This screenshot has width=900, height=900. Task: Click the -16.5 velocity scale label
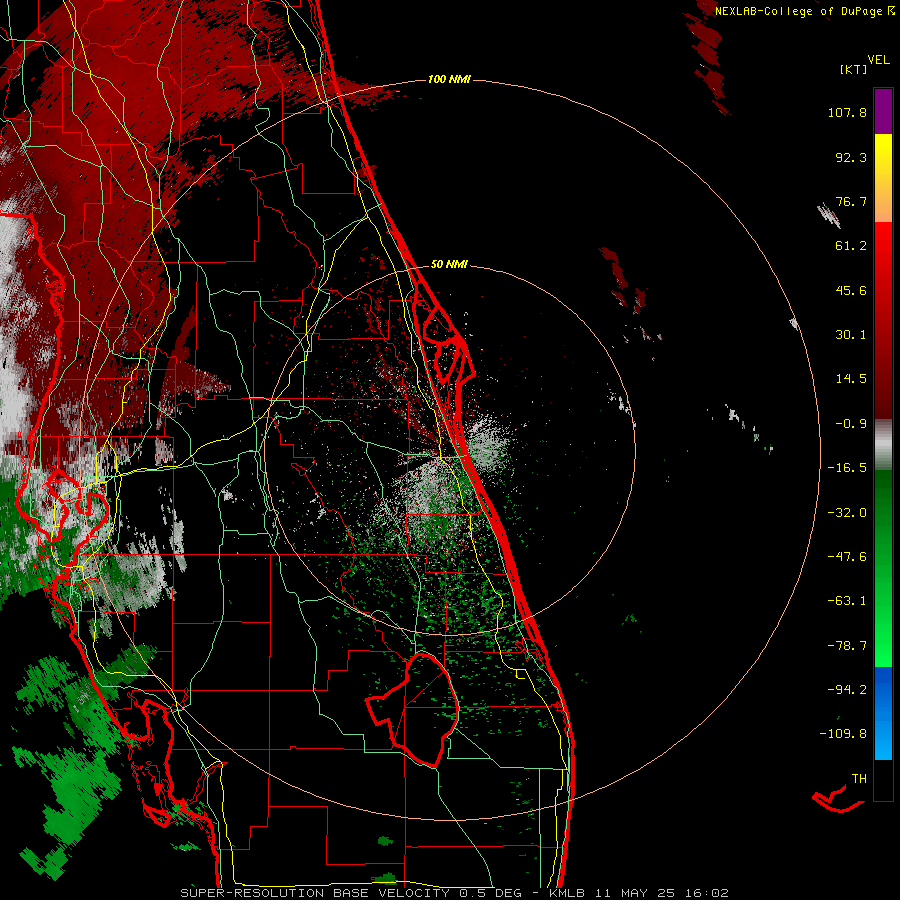(x=847, y=468)
